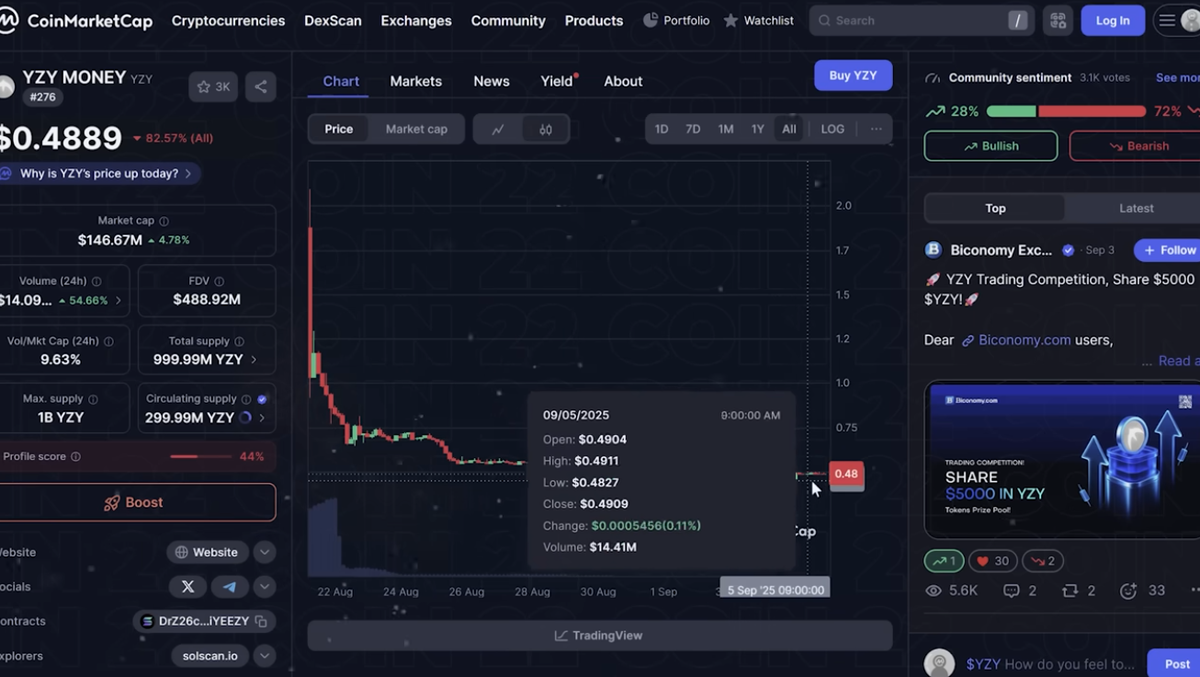Switch to the Markets tab
The width and height of the screenshot is (1200, 677).
click(x=416, y=81)
